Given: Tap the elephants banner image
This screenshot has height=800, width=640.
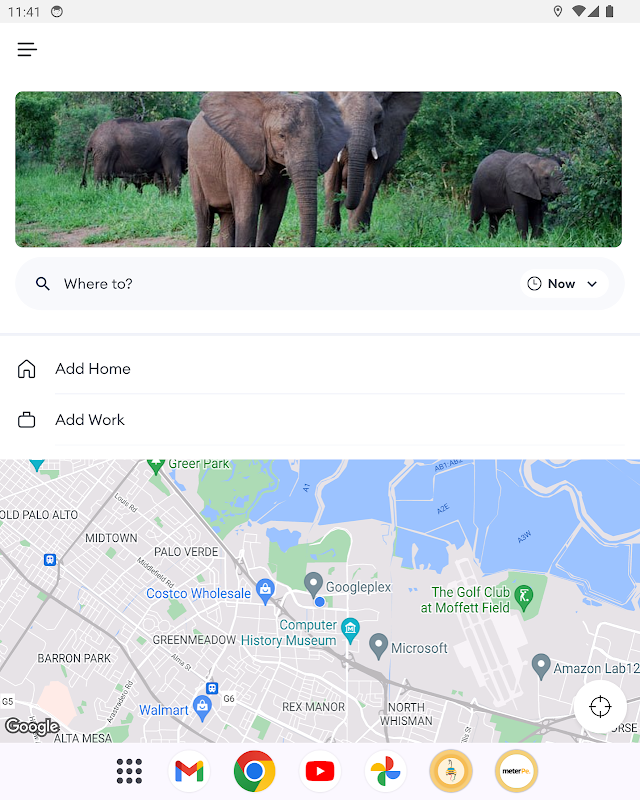Looking at the screenshot, I should 318,169.
